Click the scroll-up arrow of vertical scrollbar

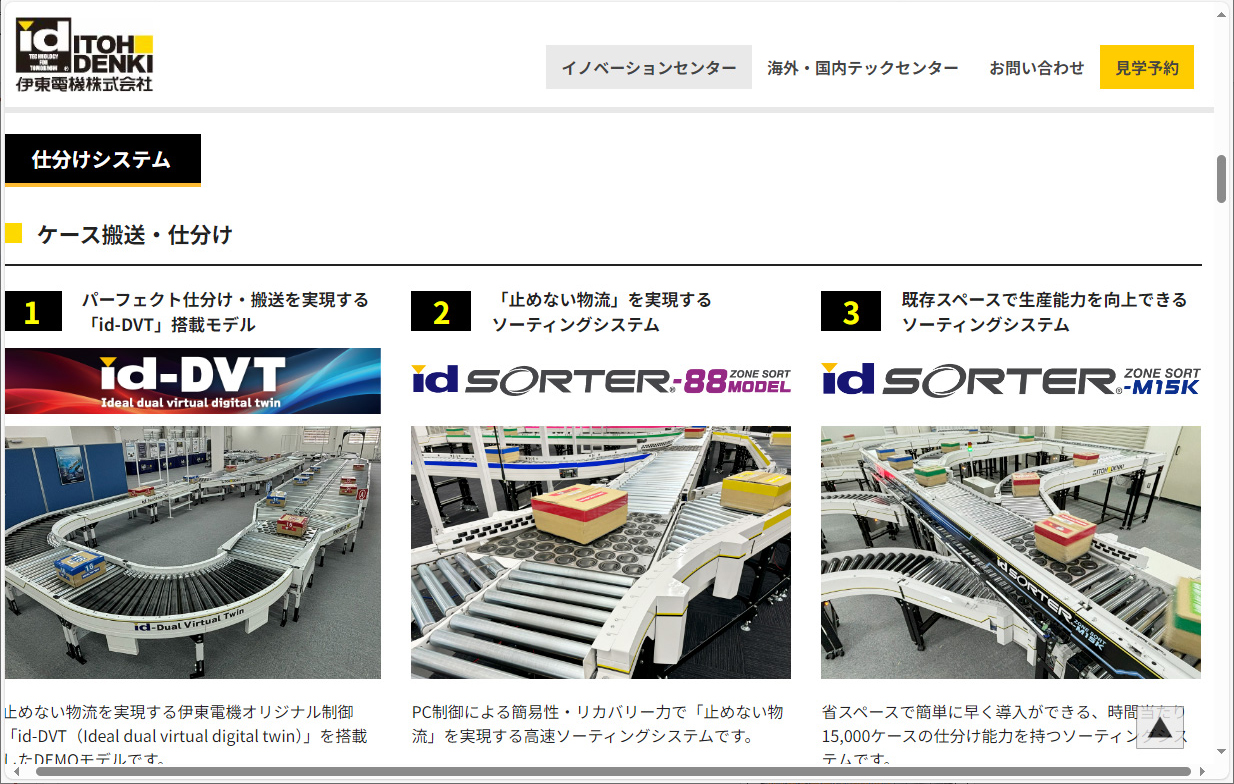point(1221,12)
